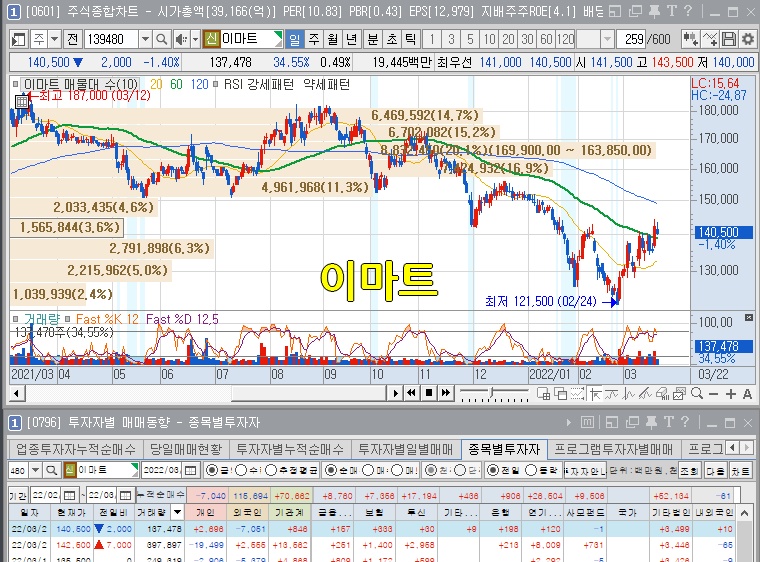
Task: Click the 'm' box icon in the investor window title bar
Action: coord(587,422)
